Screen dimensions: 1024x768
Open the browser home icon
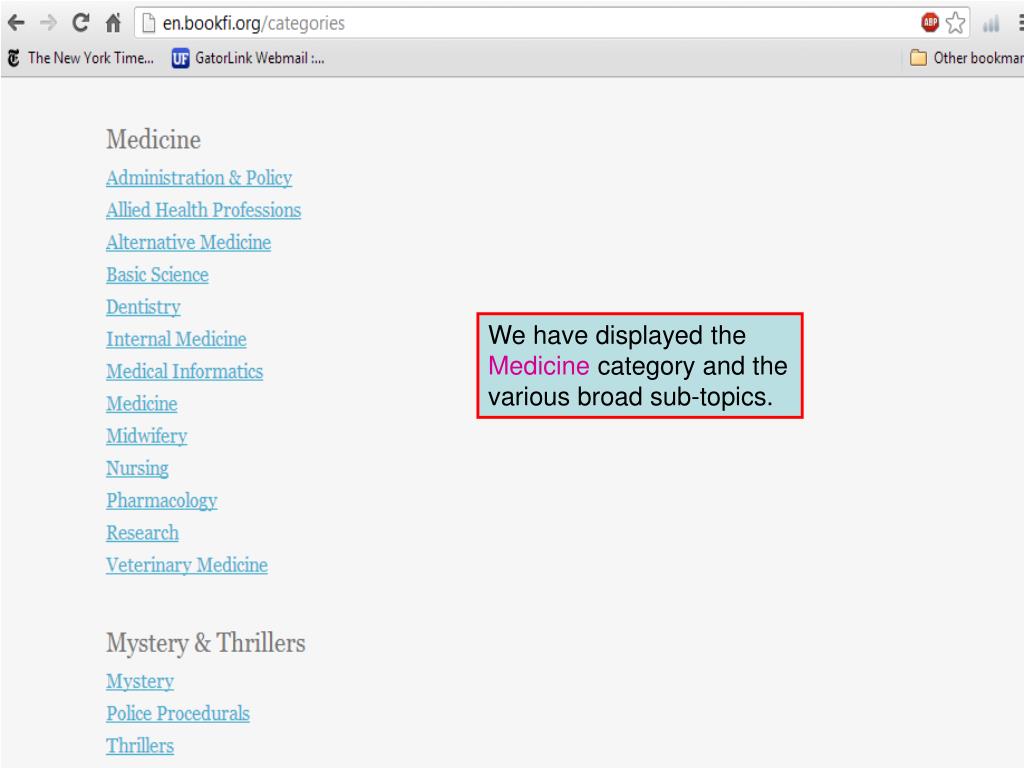pos(113,23)
